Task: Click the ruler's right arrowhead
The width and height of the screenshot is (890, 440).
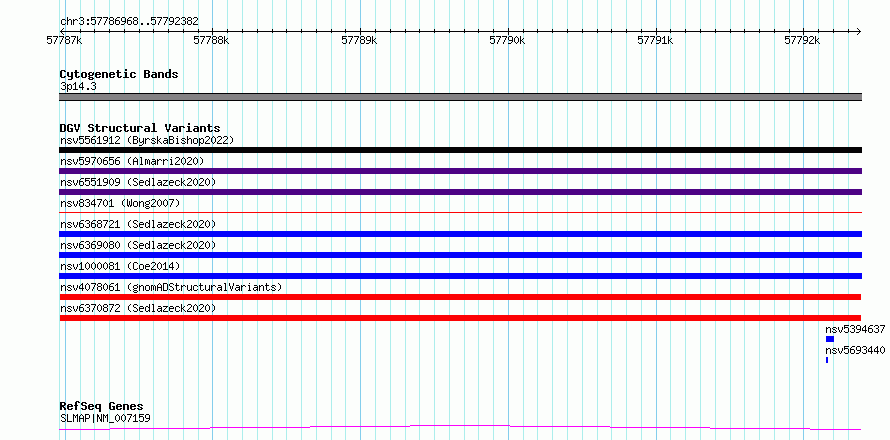Action: (859, 31)
